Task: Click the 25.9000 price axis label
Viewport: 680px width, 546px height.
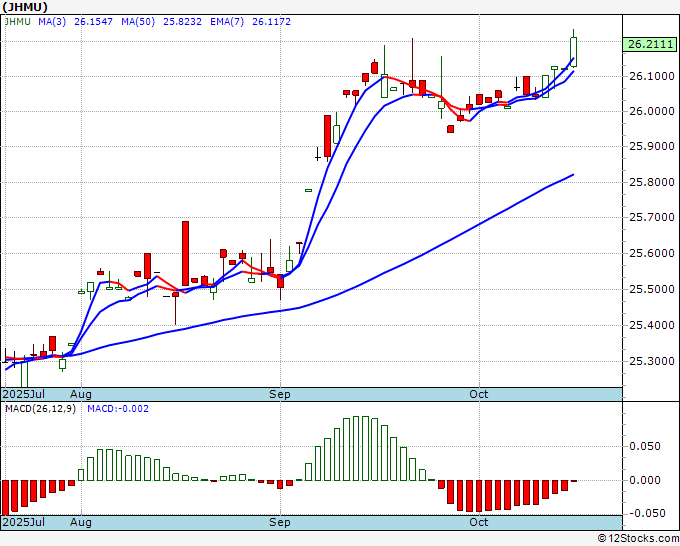Action: coord(652,147)
